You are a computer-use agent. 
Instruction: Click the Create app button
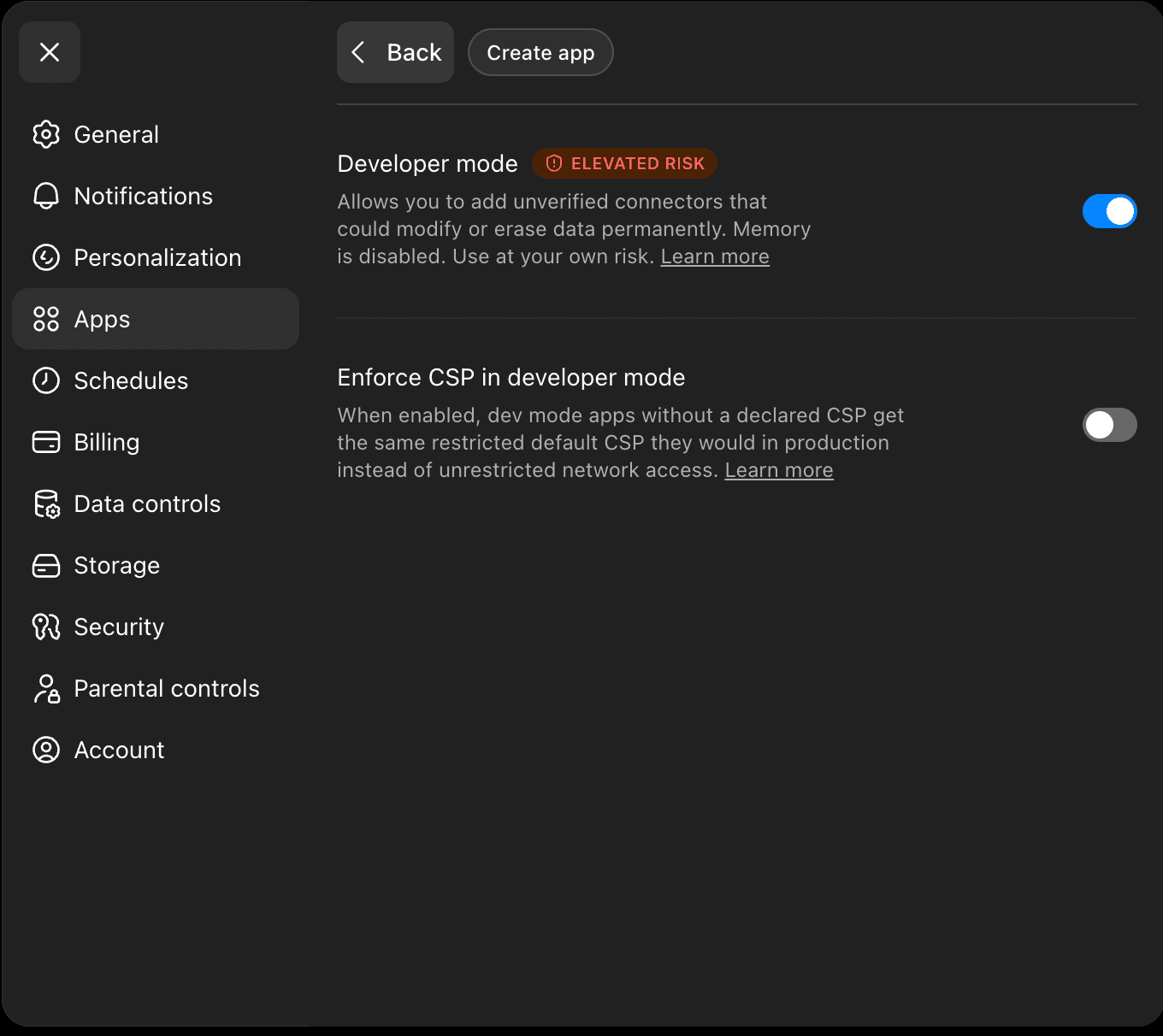coord(540,52)
